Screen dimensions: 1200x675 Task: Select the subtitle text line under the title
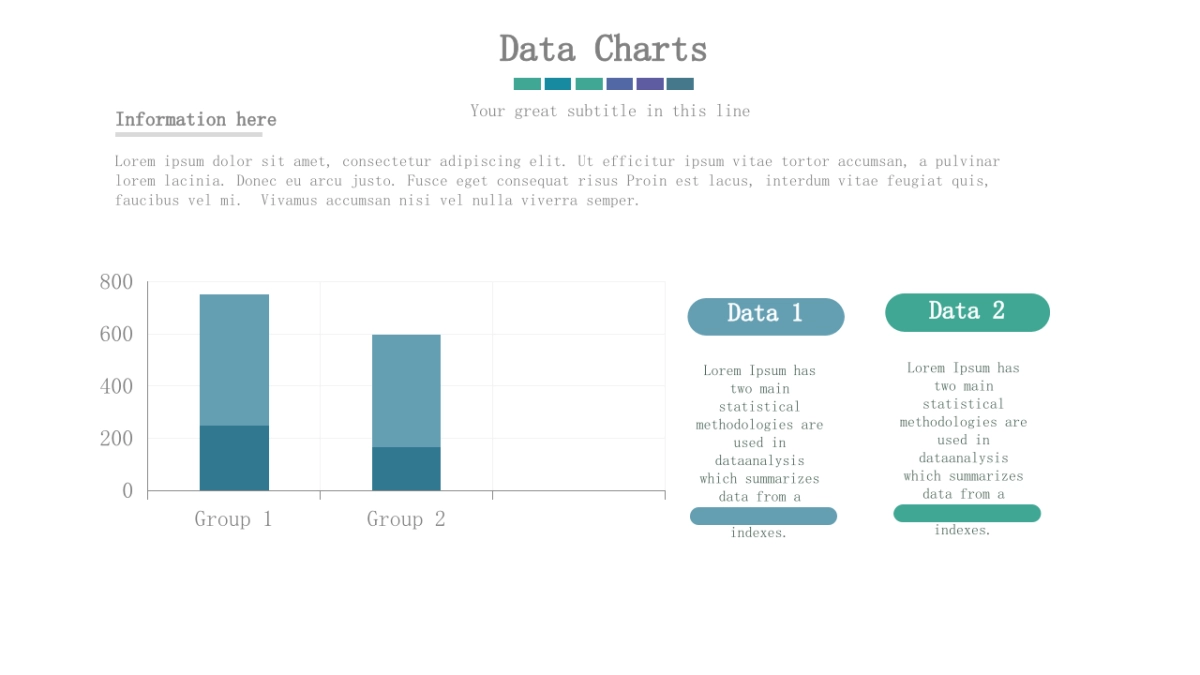click(x=610, y=111)
